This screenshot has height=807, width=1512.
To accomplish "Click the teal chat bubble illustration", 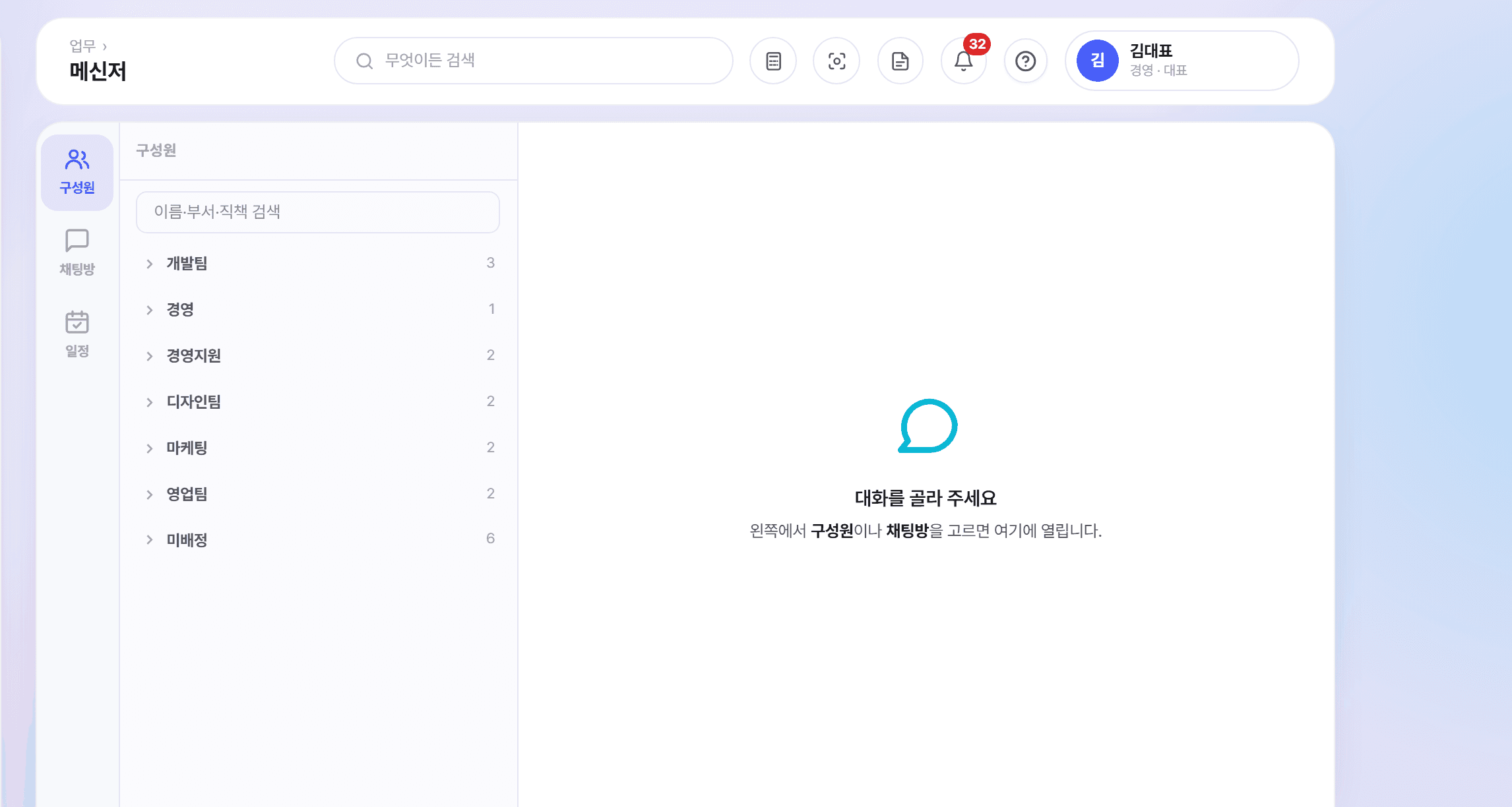I will pyautogui.click(x=928, y=426).
